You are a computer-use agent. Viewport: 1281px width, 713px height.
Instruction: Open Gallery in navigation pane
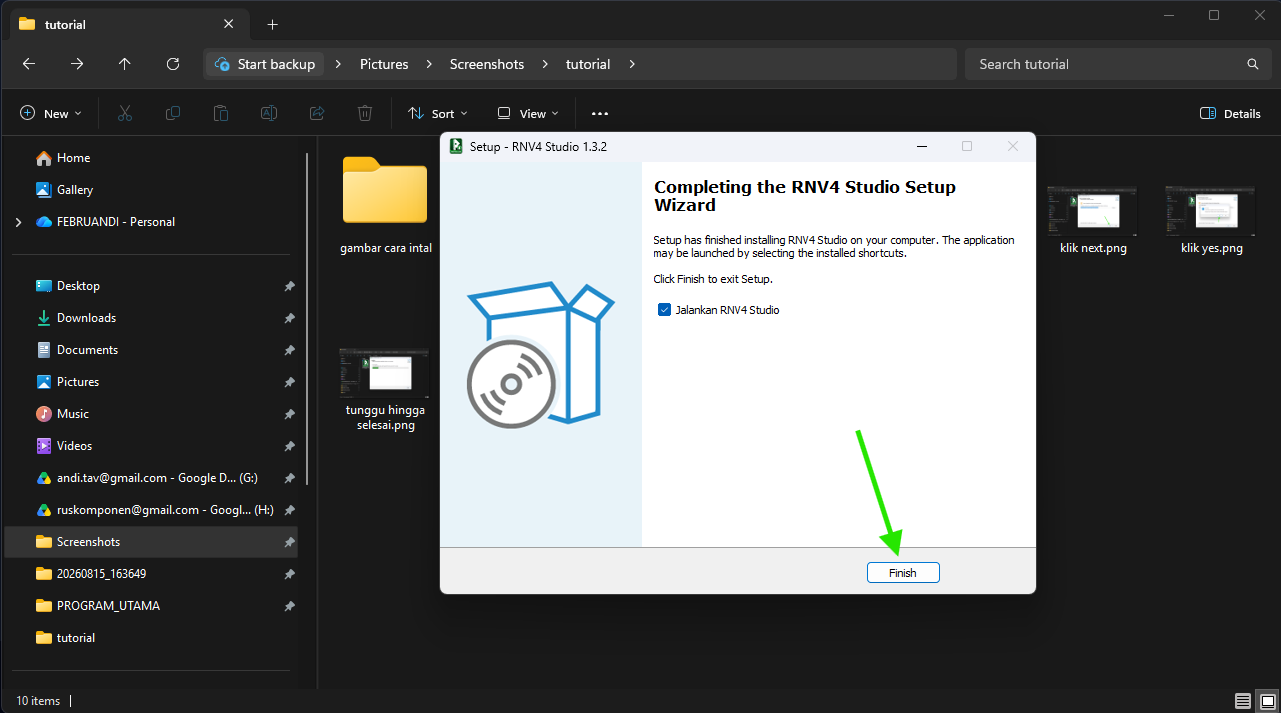pos(74,190)
